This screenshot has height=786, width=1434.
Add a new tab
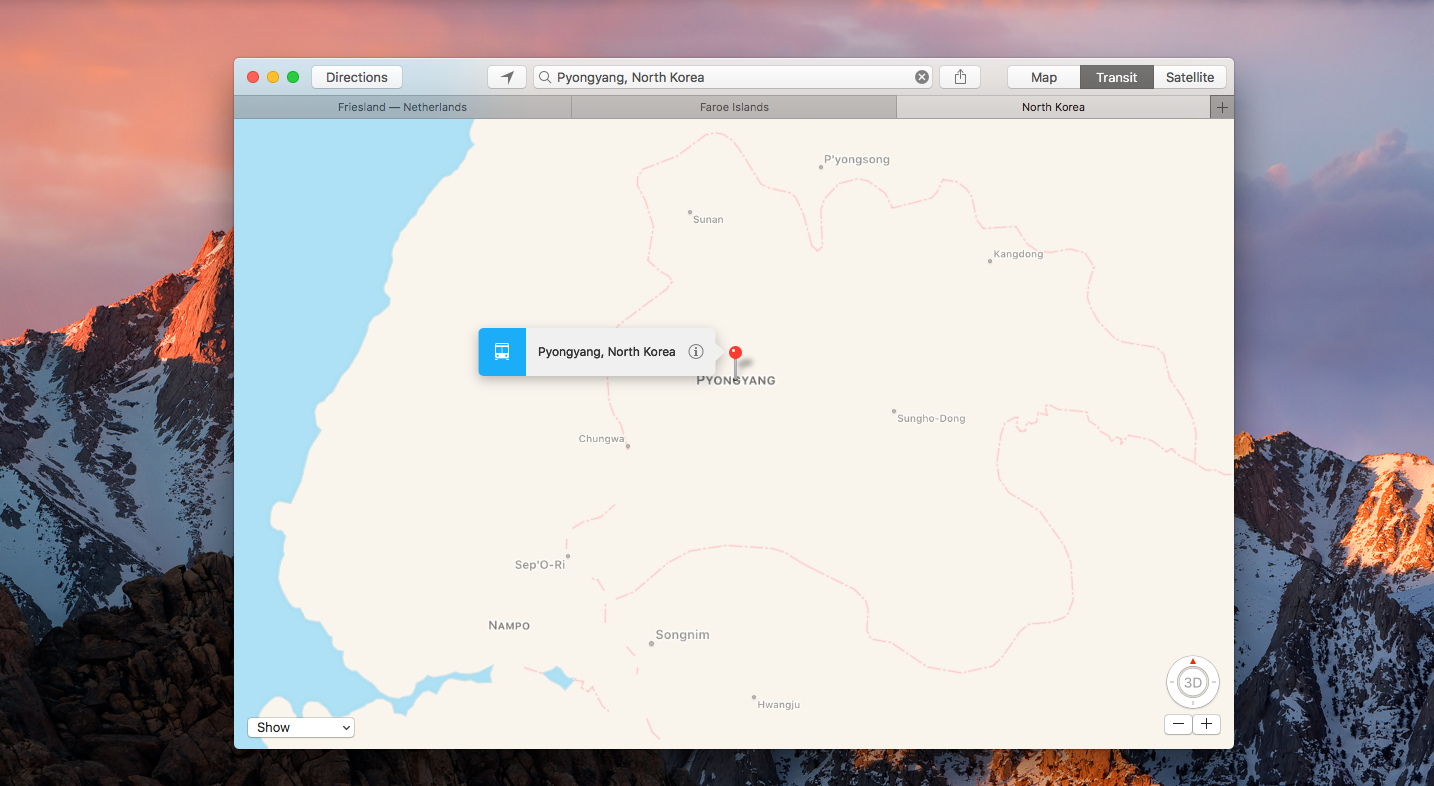(1222, 107)
